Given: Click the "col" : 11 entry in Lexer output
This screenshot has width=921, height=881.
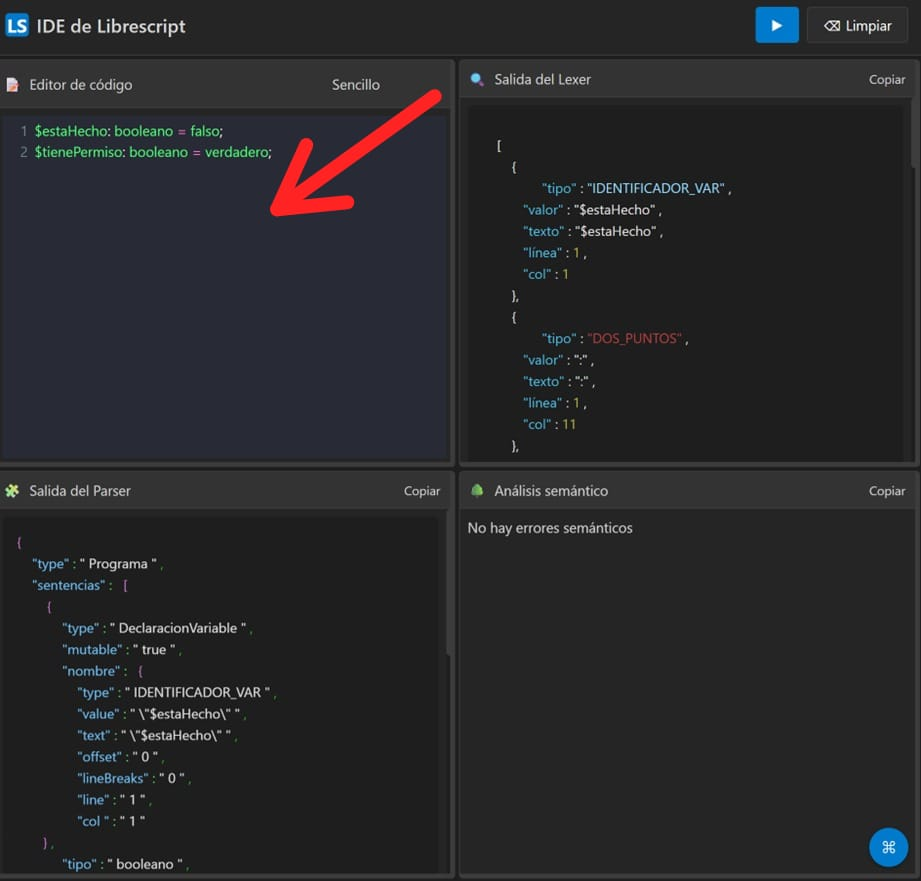Looking at the screenshot, I should (549, 425).
